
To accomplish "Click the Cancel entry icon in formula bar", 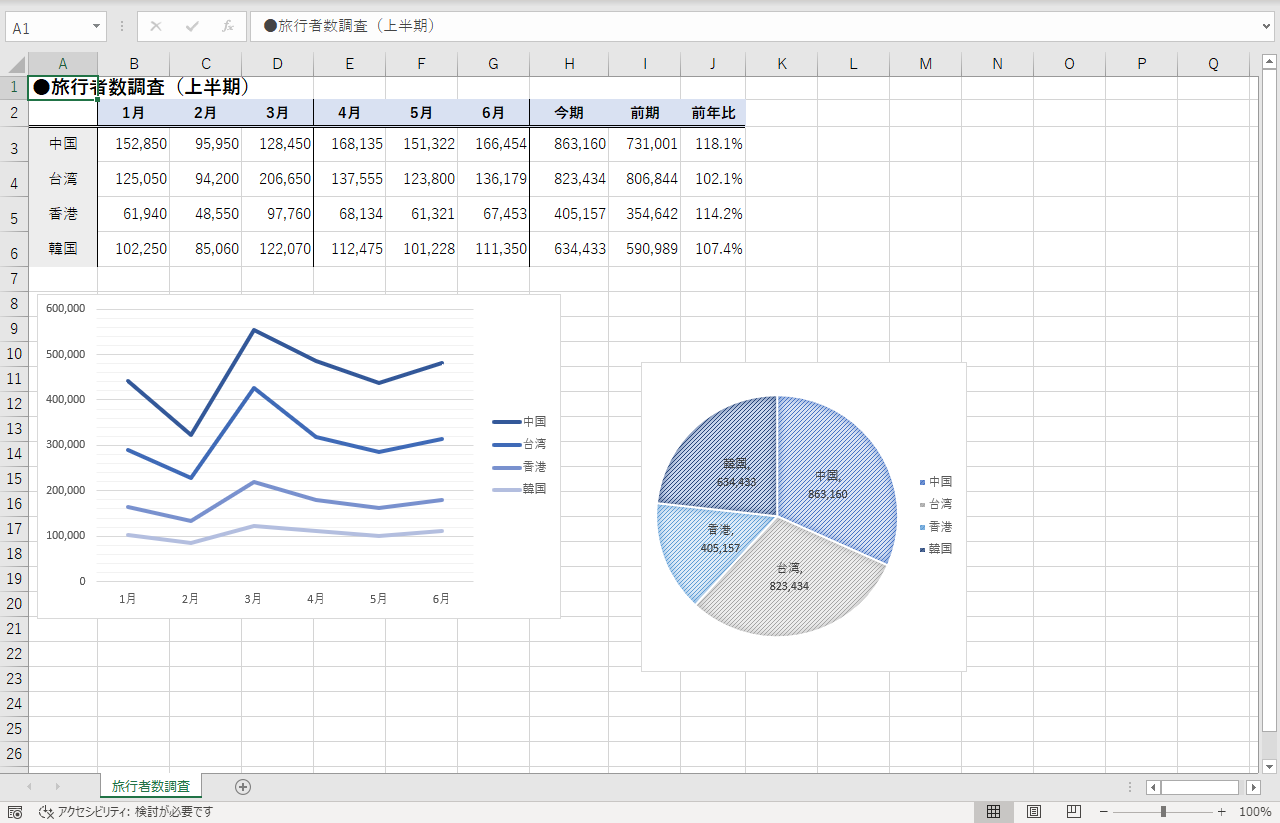I will coord(156,26).
